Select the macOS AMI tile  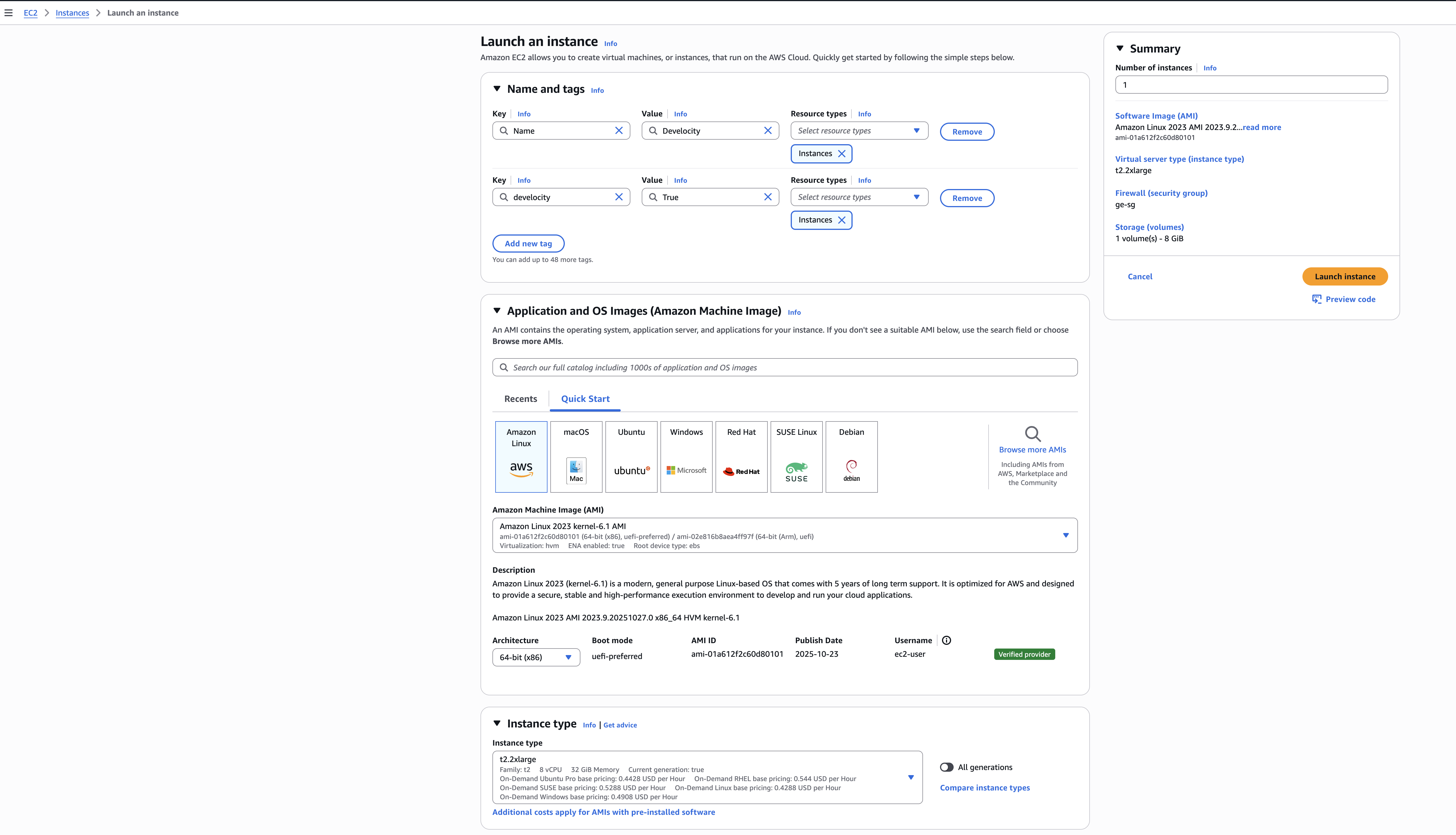coord(576,456)
